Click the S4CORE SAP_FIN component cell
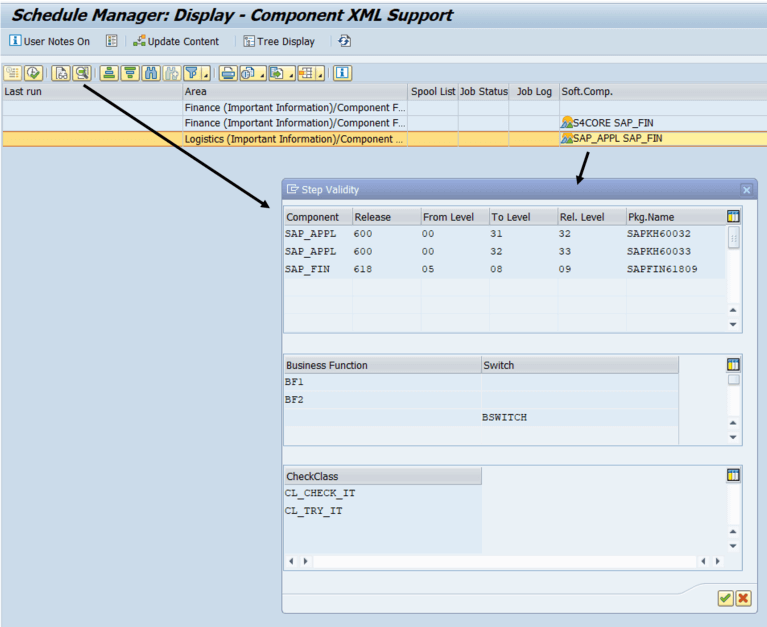767x627 pixels. (663, 123)
